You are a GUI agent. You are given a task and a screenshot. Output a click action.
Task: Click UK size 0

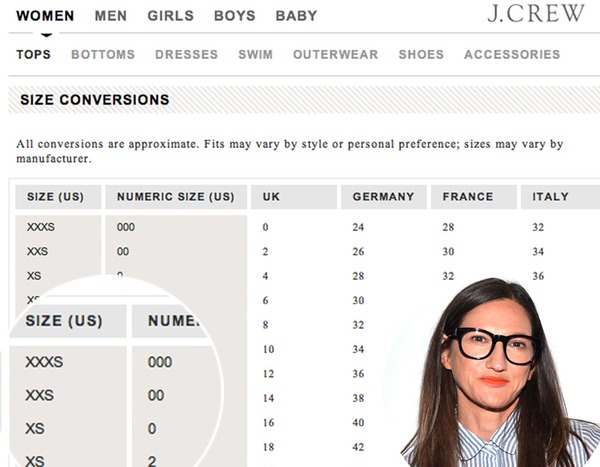click(x=266, y=227)
